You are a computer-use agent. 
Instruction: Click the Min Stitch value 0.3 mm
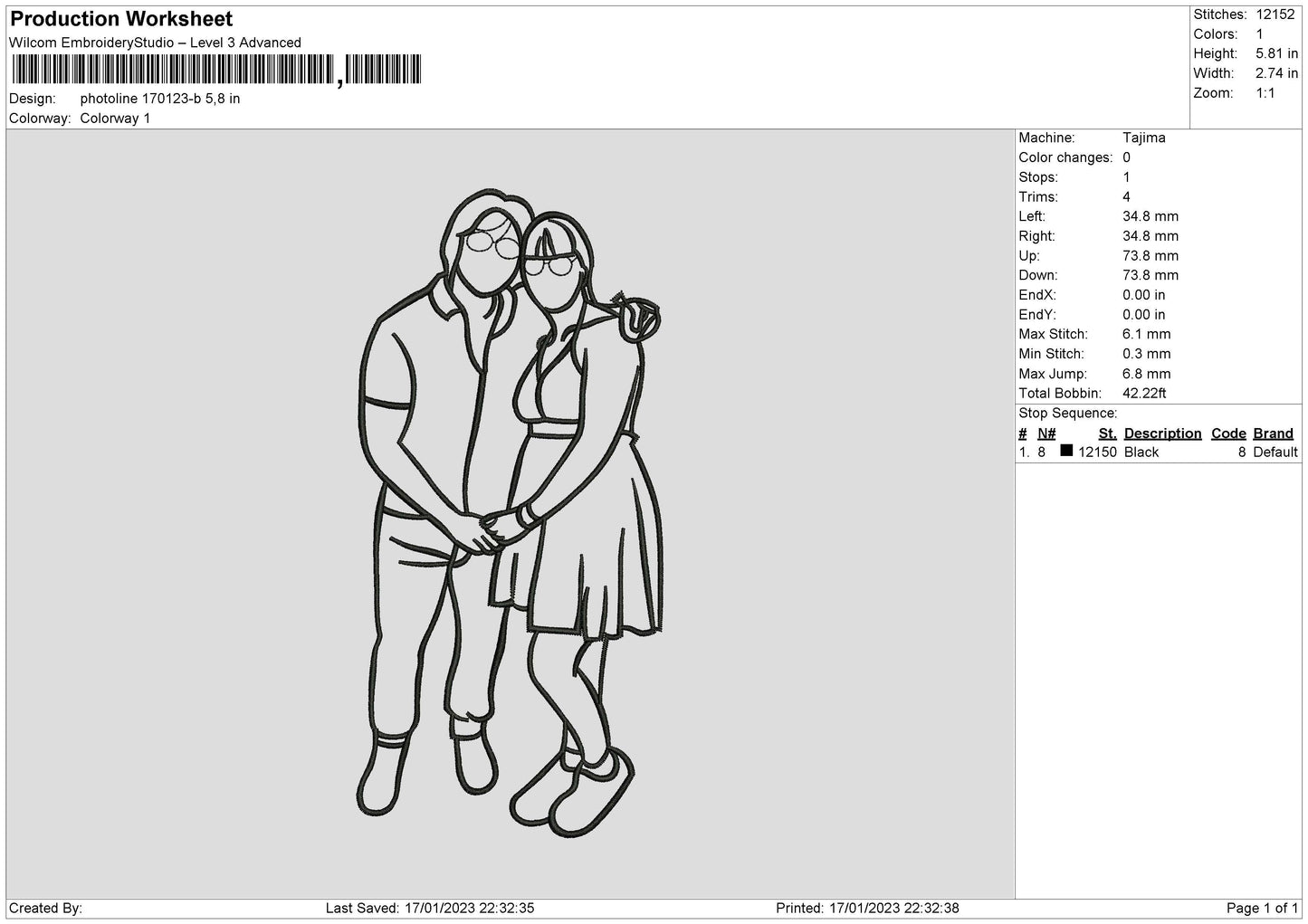[1147, 354]
